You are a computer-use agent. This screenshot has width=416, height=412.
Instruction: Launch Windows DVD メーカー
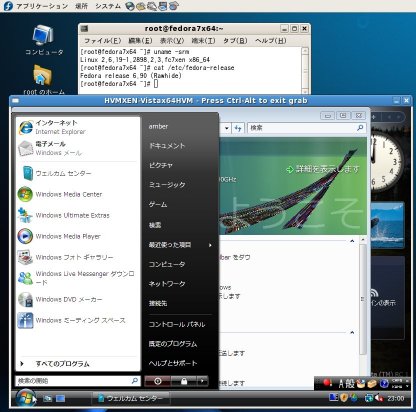coord(78,299)
